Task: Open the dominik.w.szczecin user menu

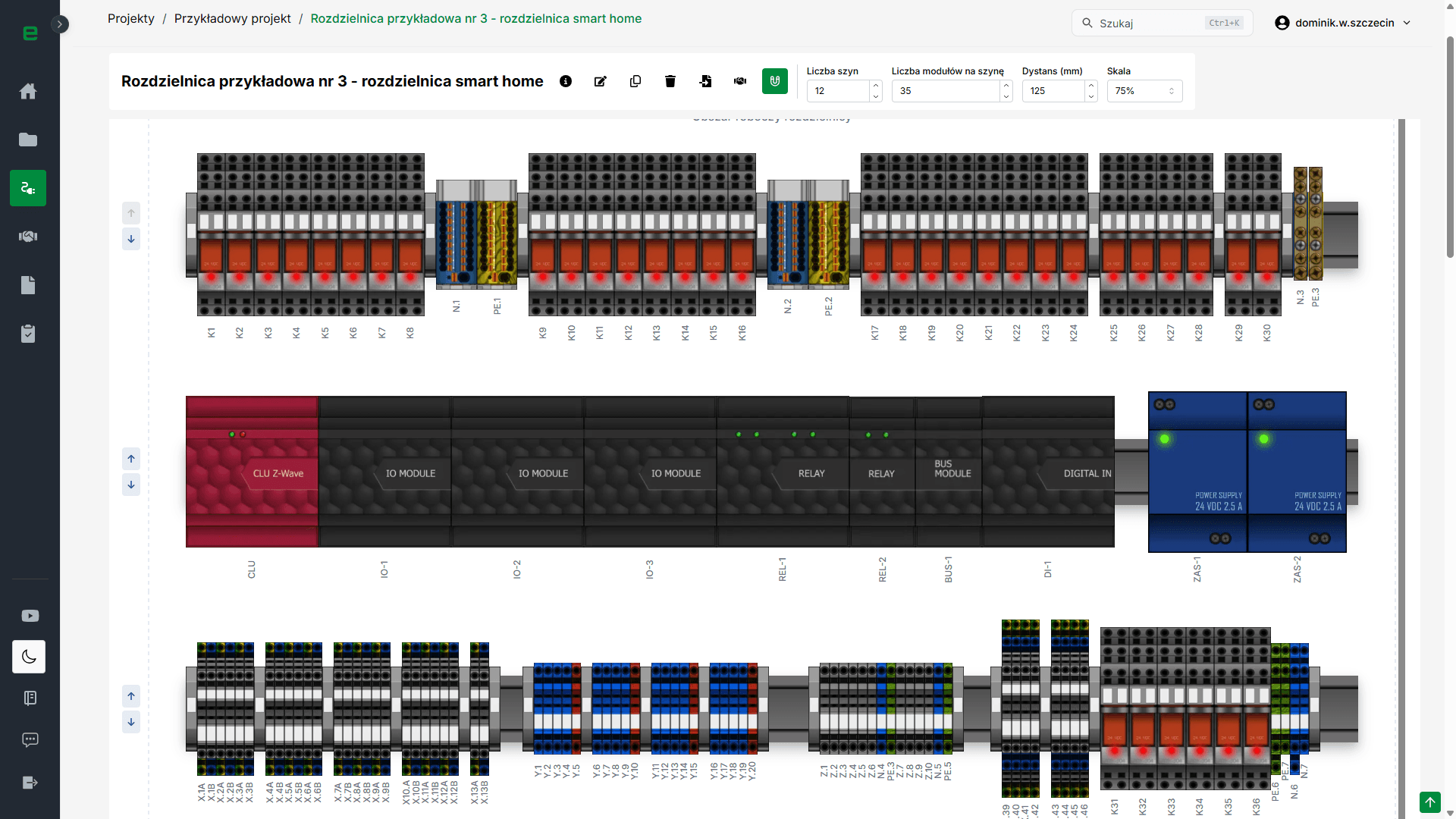Action: (1343, 23)
